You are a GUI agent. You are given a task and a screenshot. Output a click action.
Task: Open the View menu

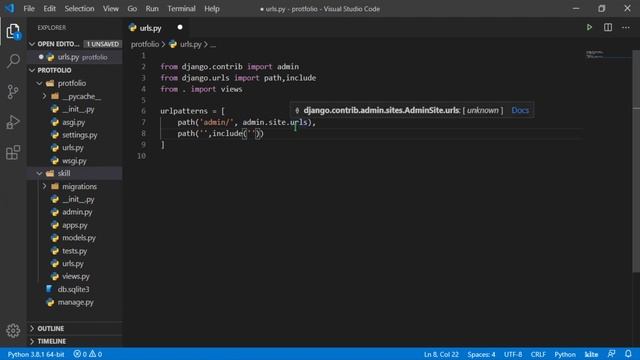coord(111,9)
